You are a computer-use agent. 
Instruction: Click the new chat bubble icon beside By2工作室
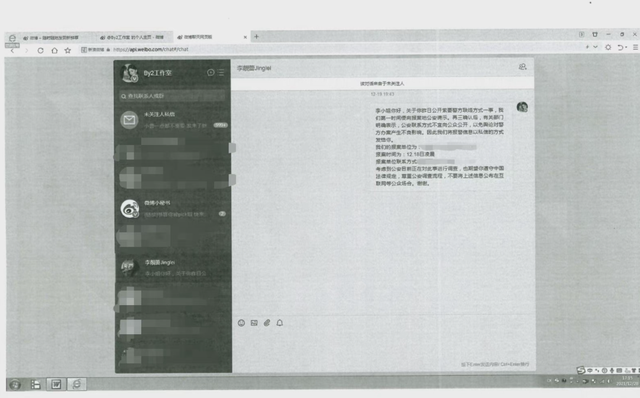coord(211,72)
